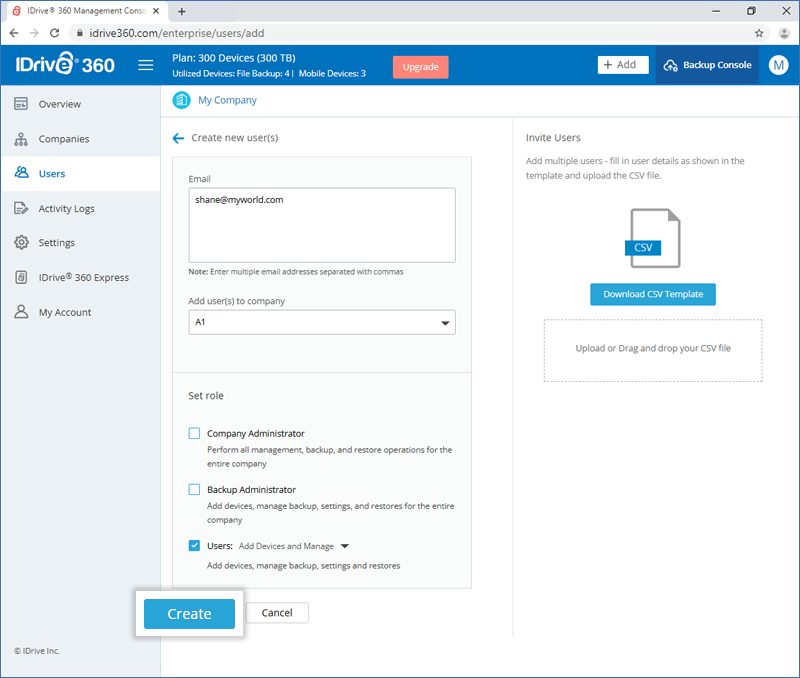Open the browser profile icon
The height and width of the screenshot is (678, 800).
(x=784, y=33)
